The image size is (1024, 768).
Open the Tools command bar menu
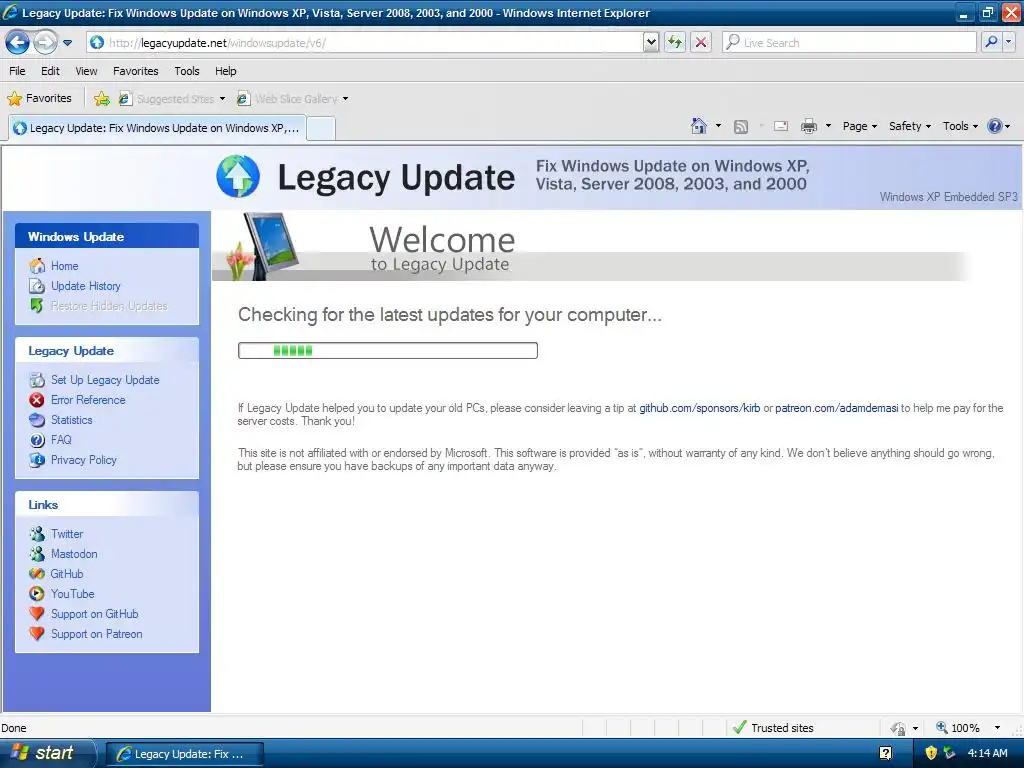pyautogui.click(x=960, y=126)
